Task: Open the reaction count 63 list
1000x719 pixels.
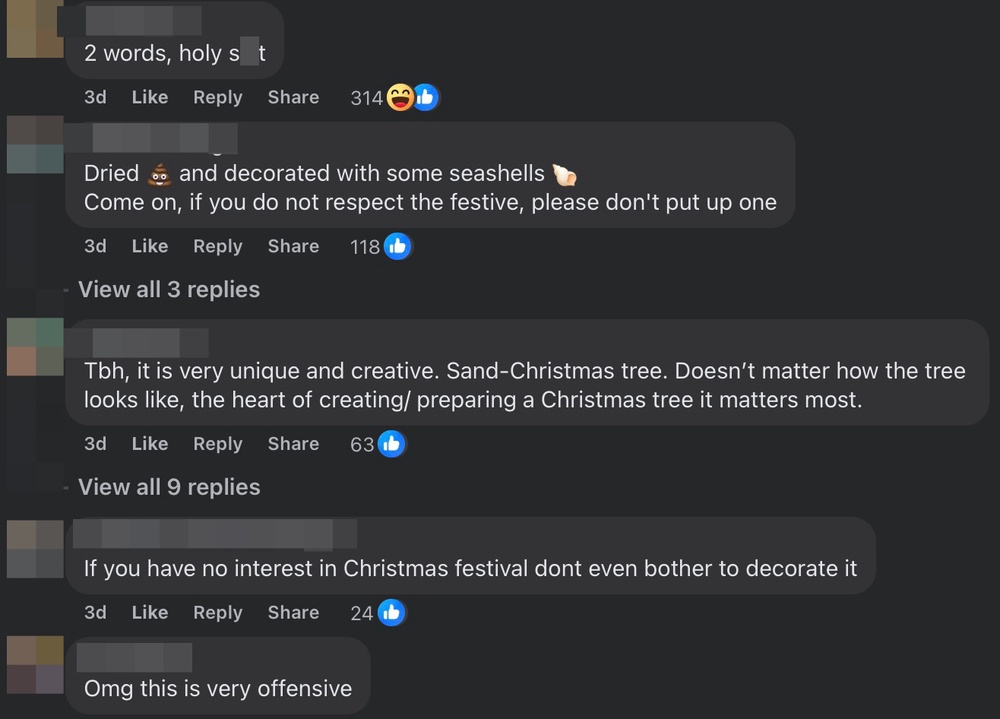Action: point(361,444)
